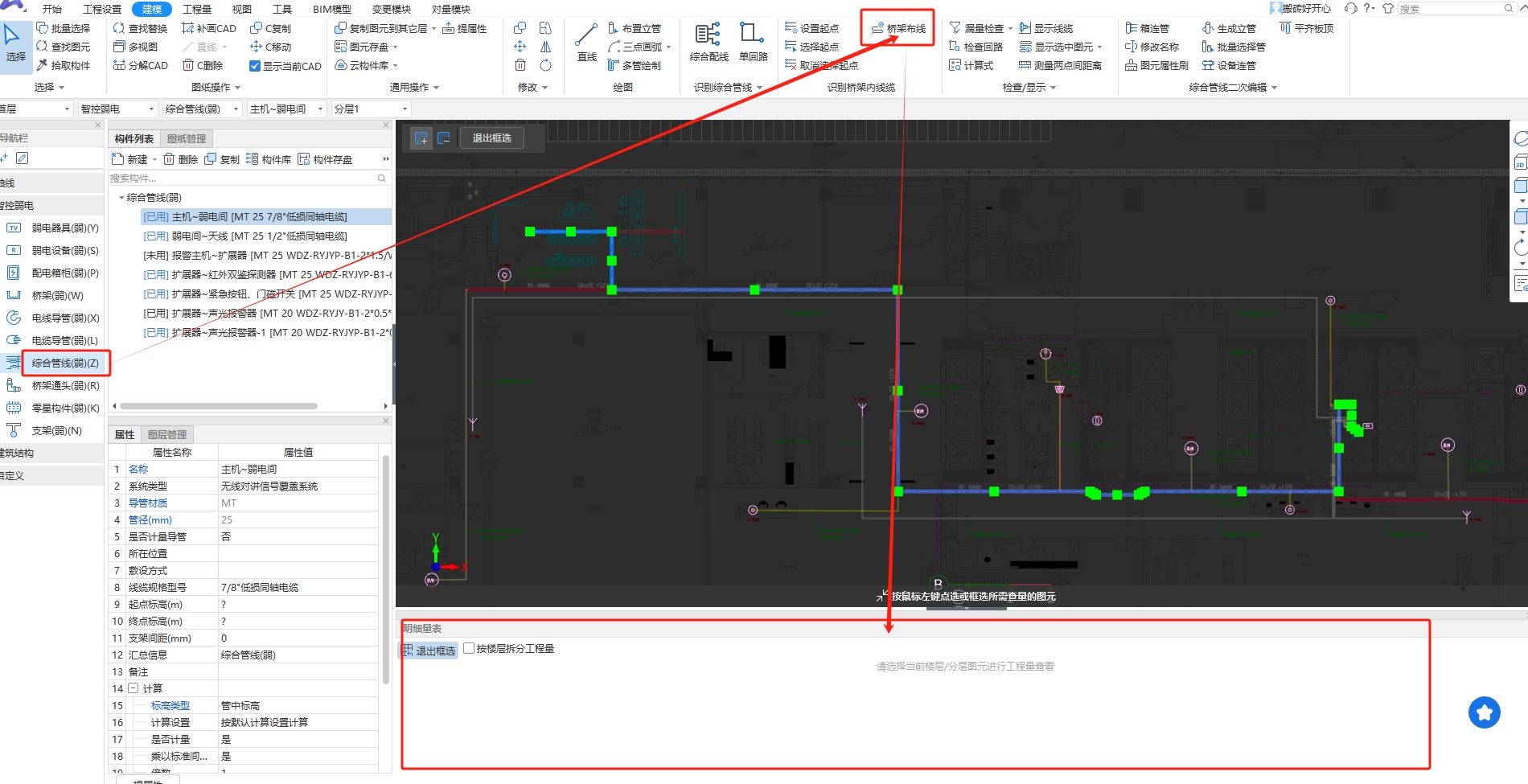Click 退出框选 button in canvas
This screenshot has width=1528, height=784.
[x=492, y=138]
